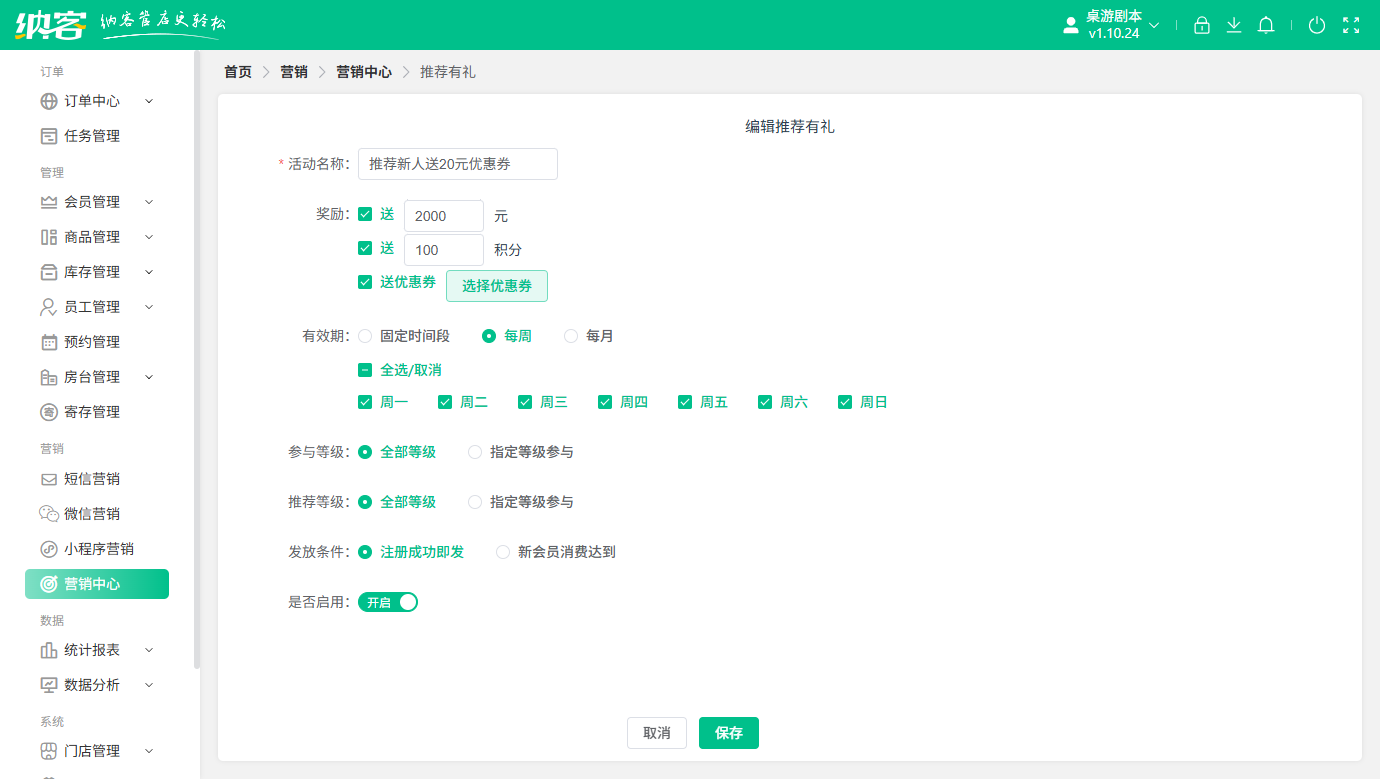Screen dimensions: 1380x779
Task: Choose 指定等级参与 for 参与等级
Action: click(x=474, y=451)
